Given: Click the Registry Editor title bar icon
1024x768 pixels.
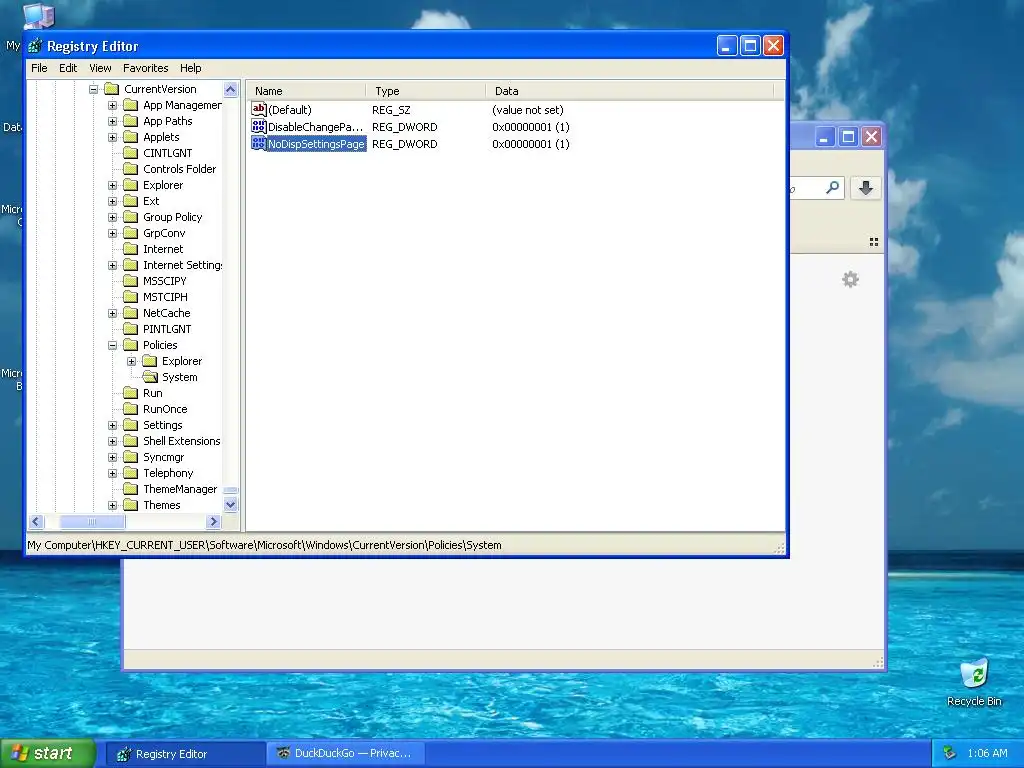Looking at the screenshot, I should coord(35,46).
